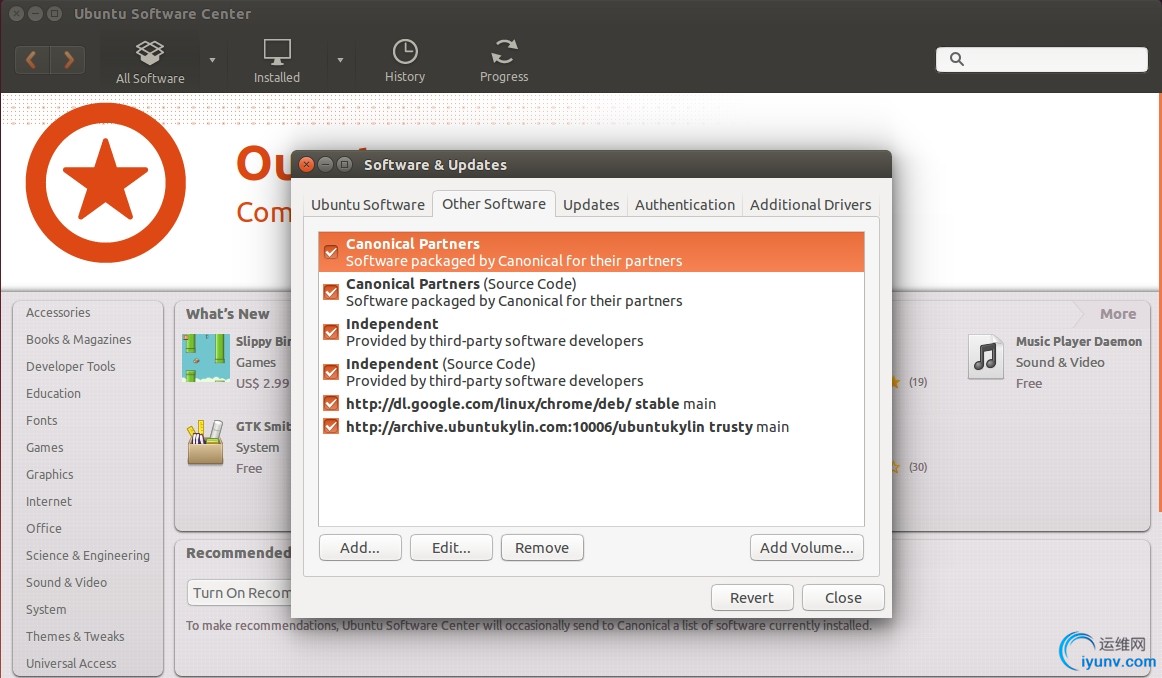Click the Edit... button
The image size is (1162, 678).
[x=451, y=548]
